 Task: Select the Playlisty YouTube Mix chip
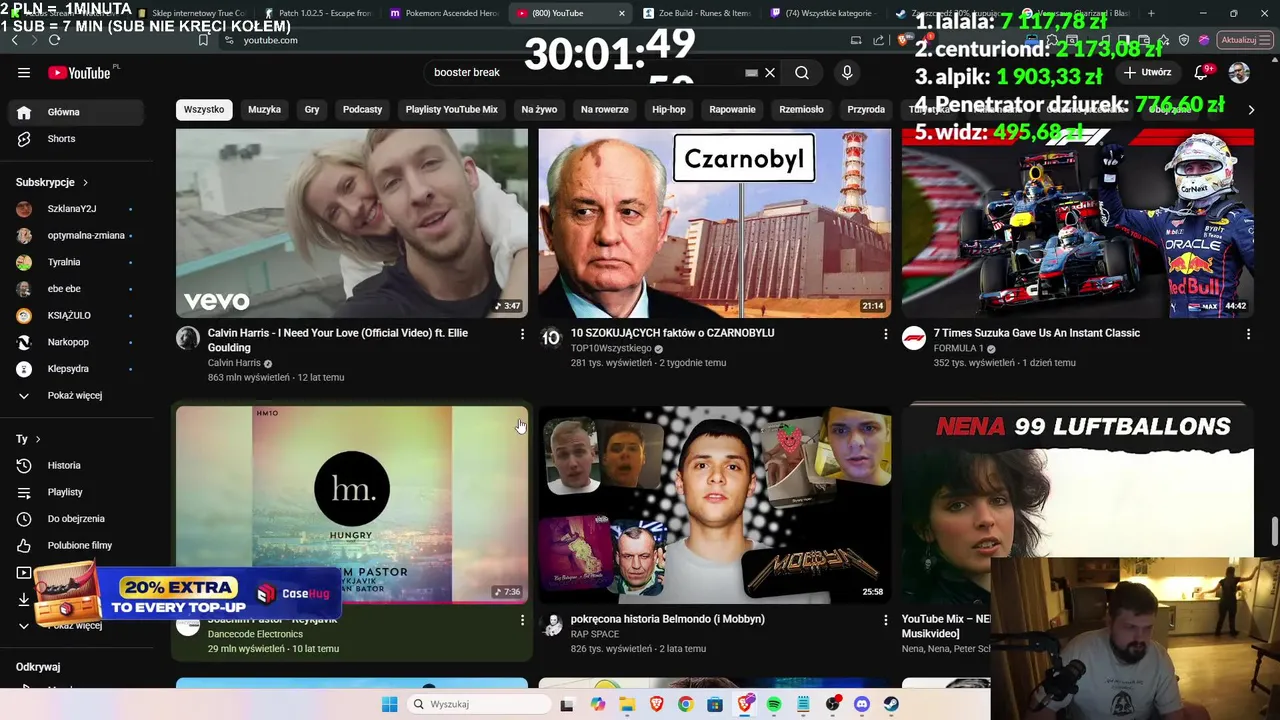[x=451, y=109]
